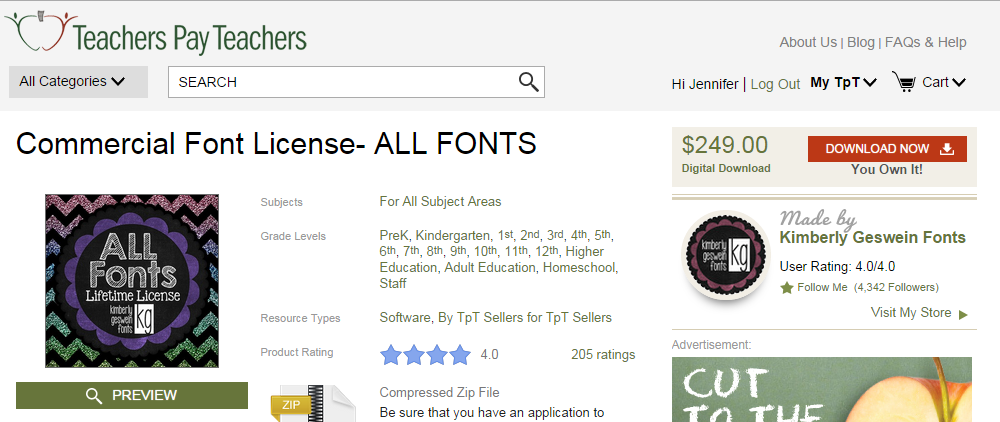
Task: Open the shopping cart icon
Action: coord(903,82)
